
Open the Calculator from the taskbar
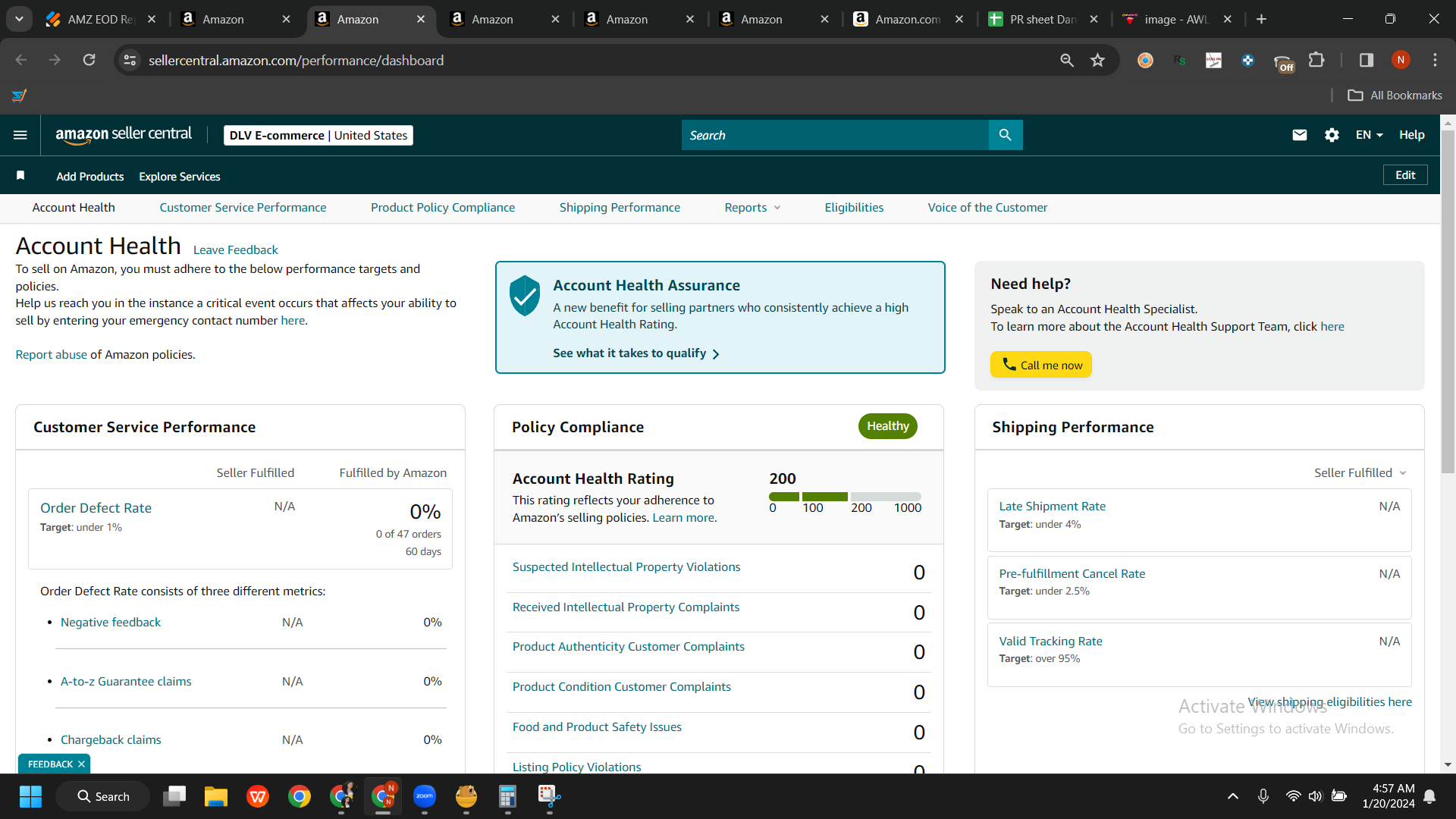[507, 796]
